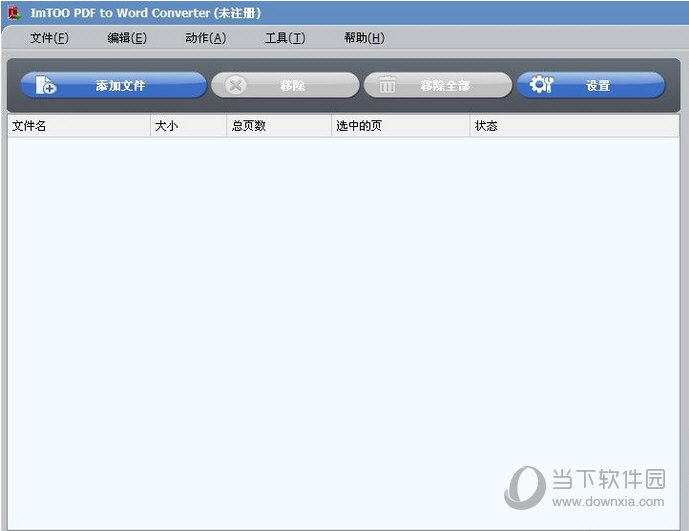The width and height of the screenshot is (689, 531).
Task: Open the 工具(T) menu
Action: point(285,38)
